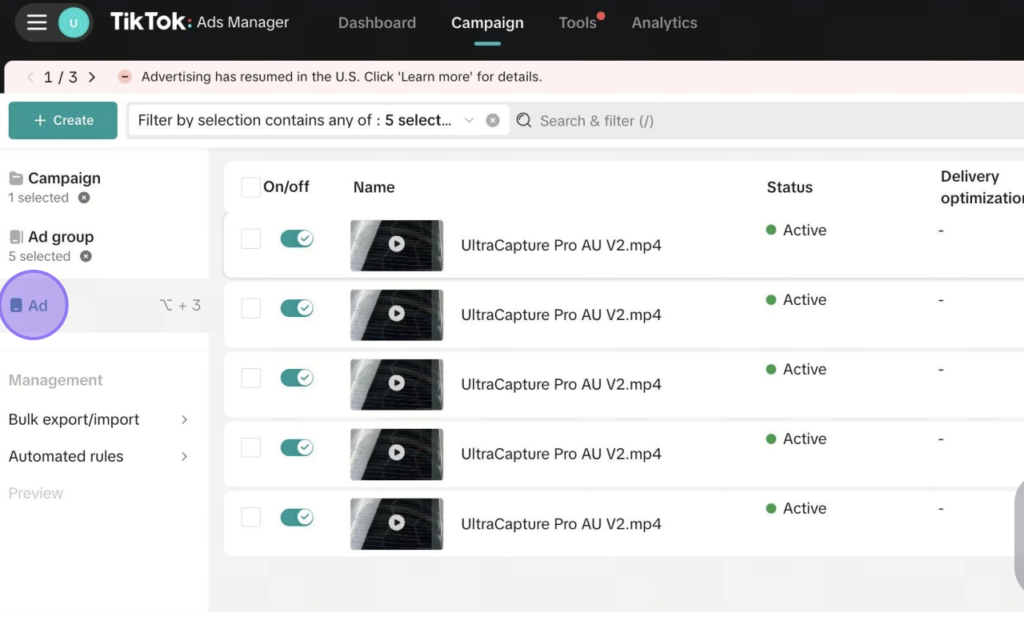1024x621 pixels.
Task: Turn off the first ad's toggle
Action: pyautogui.click(x=297, y=239)
